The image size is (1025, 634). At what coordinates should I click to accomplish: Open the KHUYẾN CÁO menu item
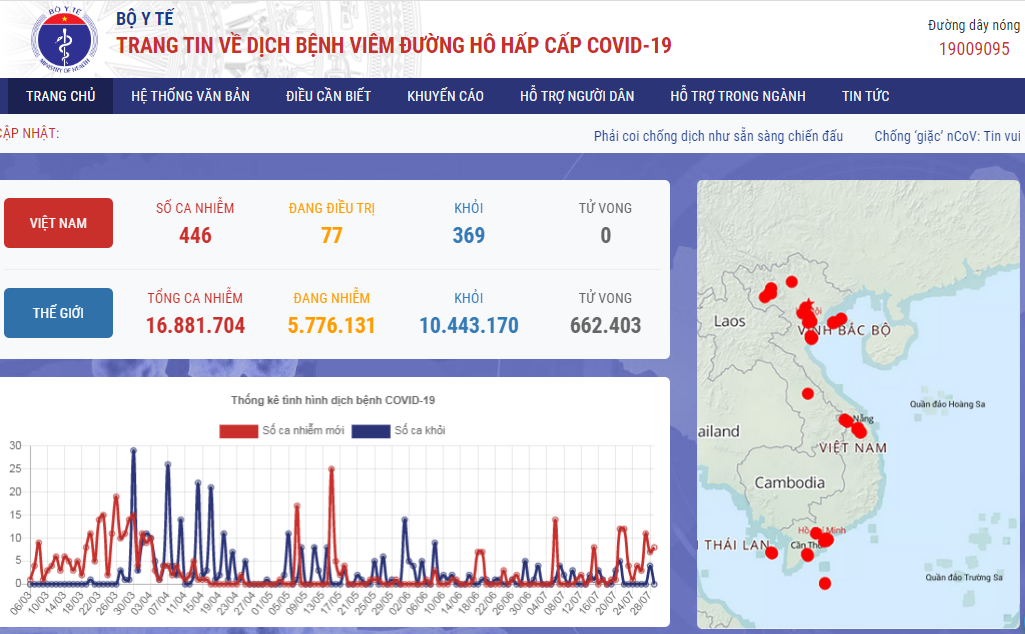coord(445,96)
